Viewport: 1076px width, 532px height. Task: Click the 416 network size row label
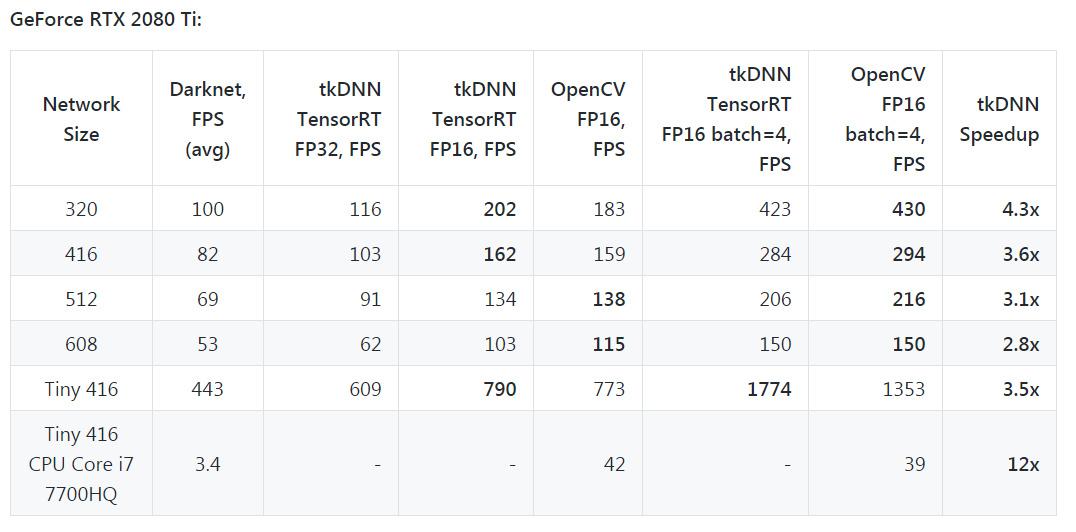pyautogui.click(x=81, y=254)
